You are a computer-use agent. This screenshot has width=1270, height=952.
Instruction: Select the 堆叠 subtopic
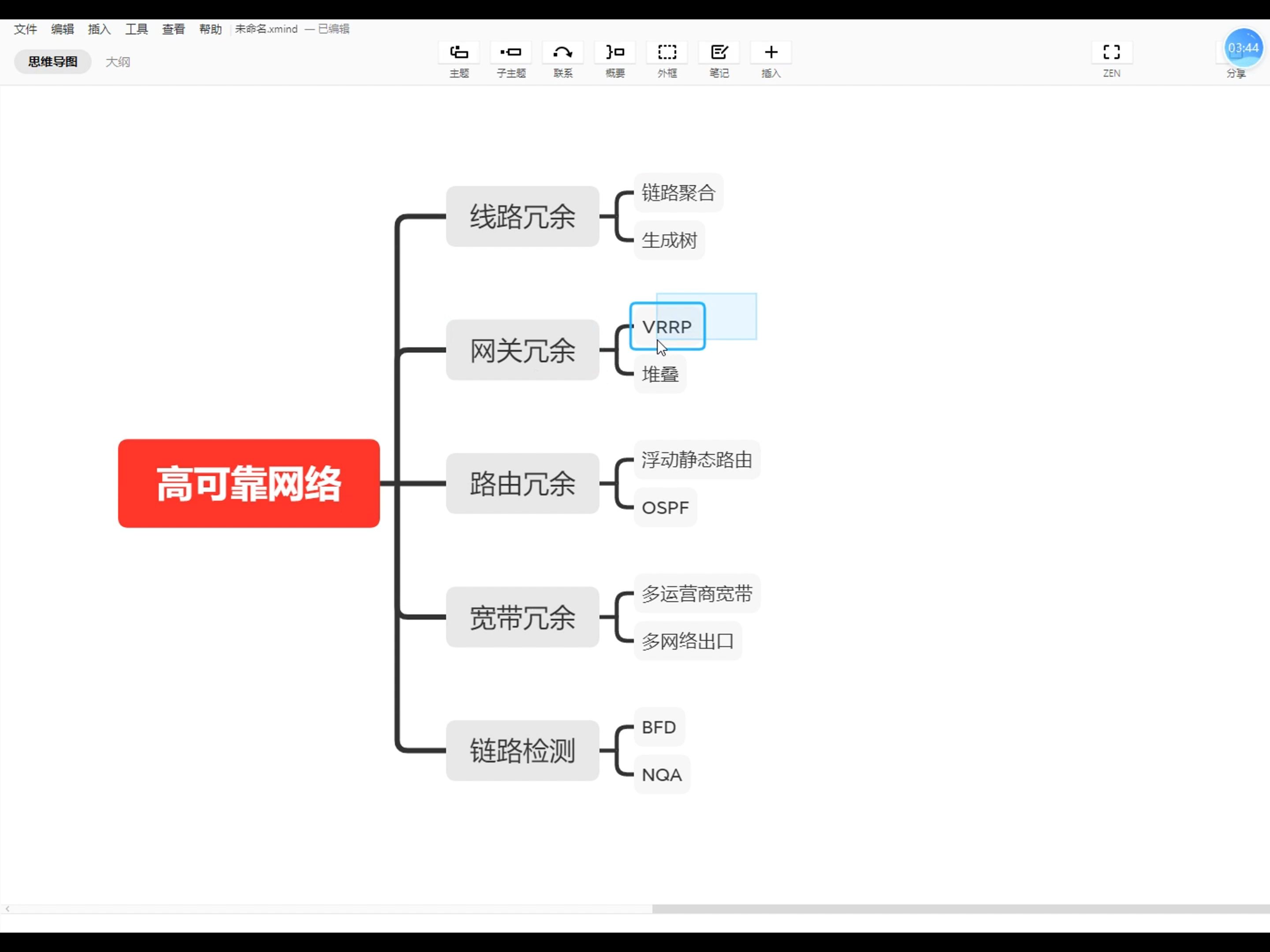pos(660,374)
